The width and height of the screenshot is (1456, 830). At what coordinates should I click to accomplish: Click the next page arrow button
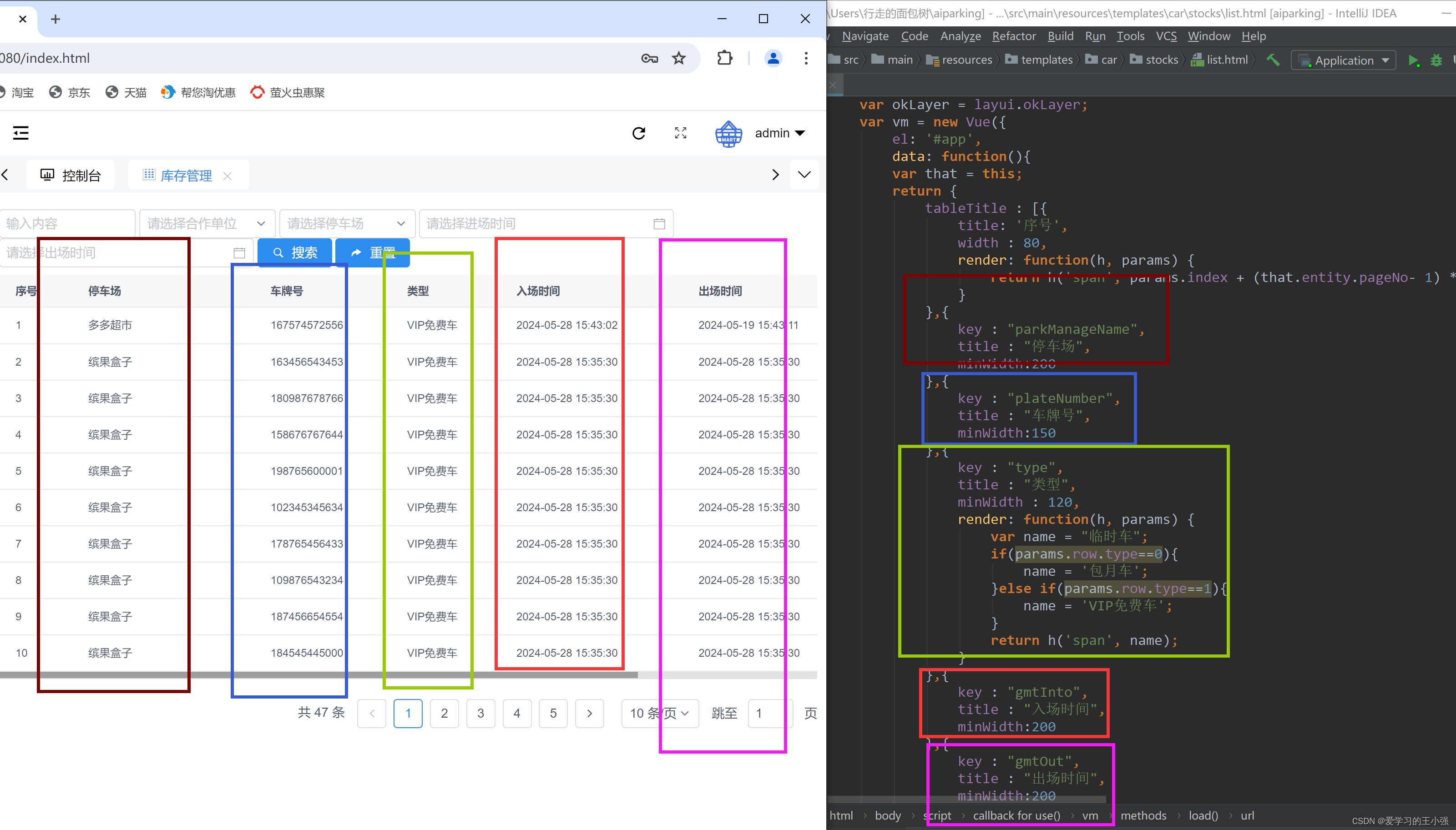590,712
